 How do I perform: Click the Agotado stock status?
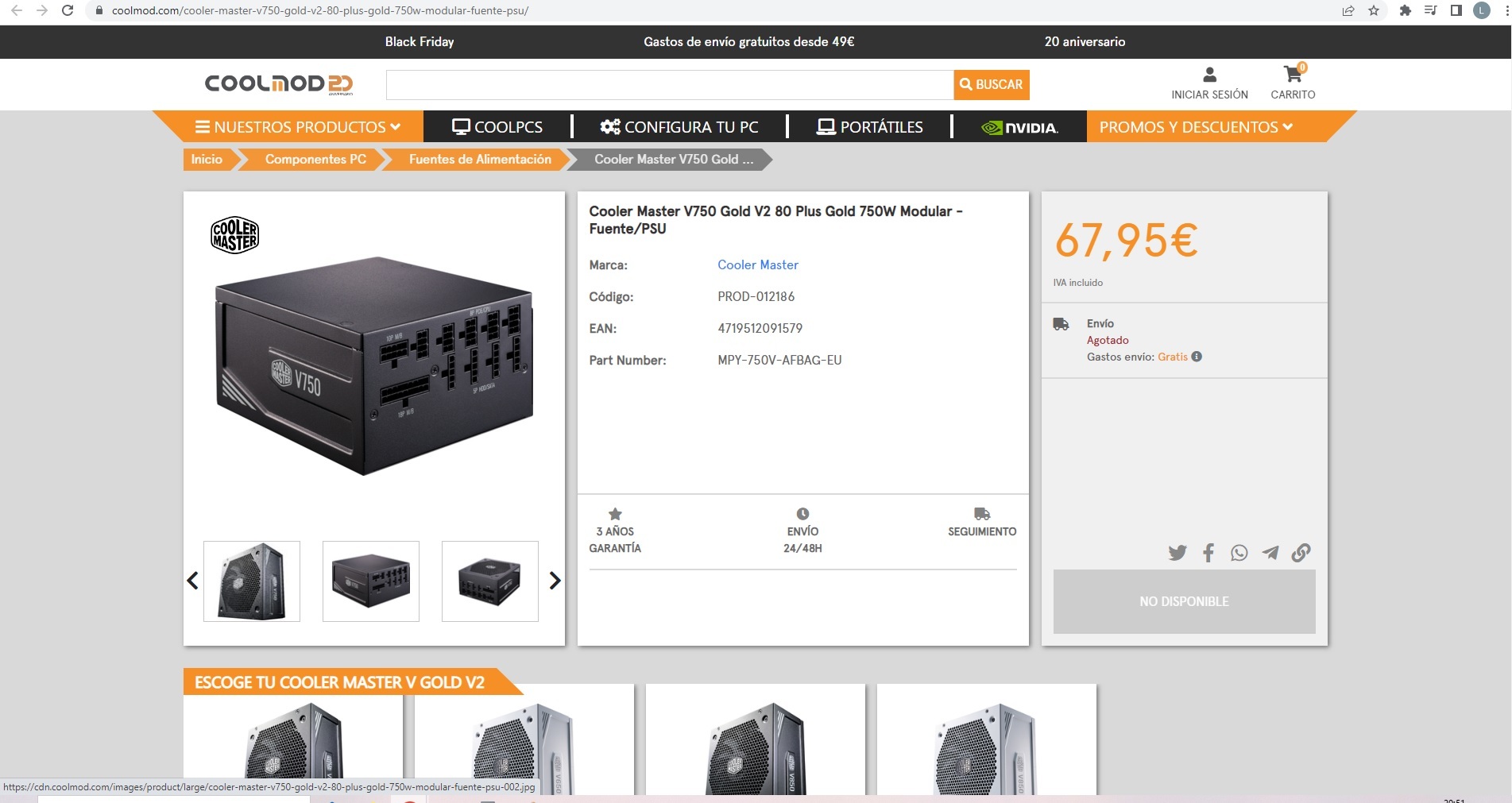(x=1108, y=340)
